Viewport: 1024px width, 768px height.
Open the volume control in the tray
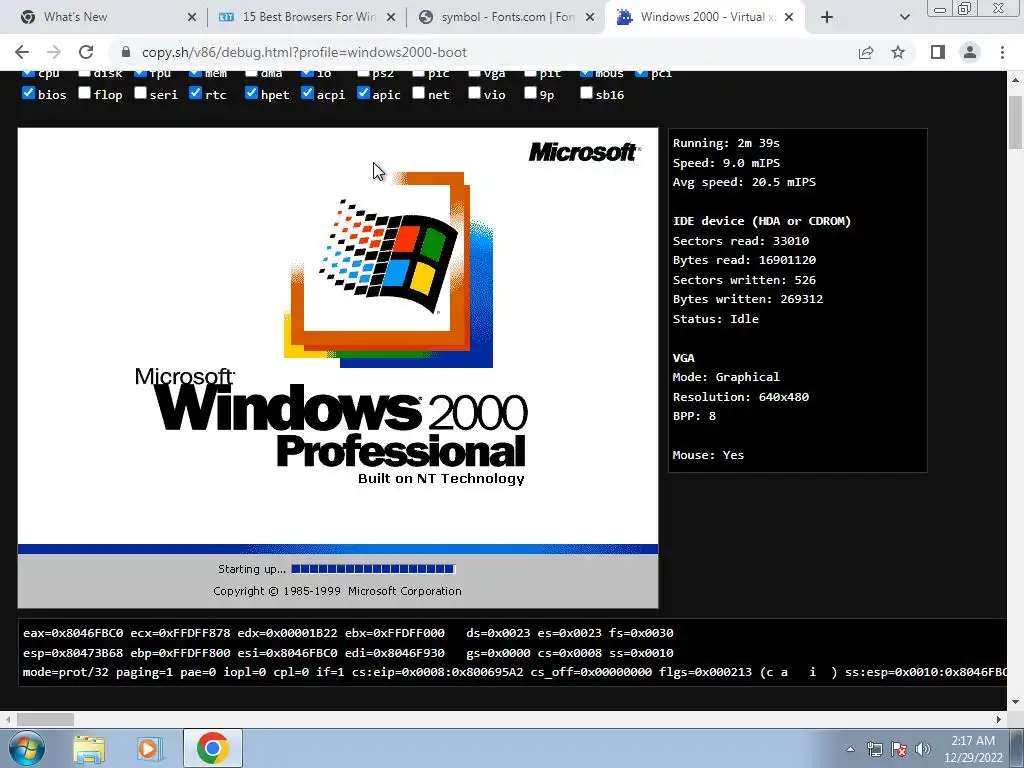tap(923, 749)
